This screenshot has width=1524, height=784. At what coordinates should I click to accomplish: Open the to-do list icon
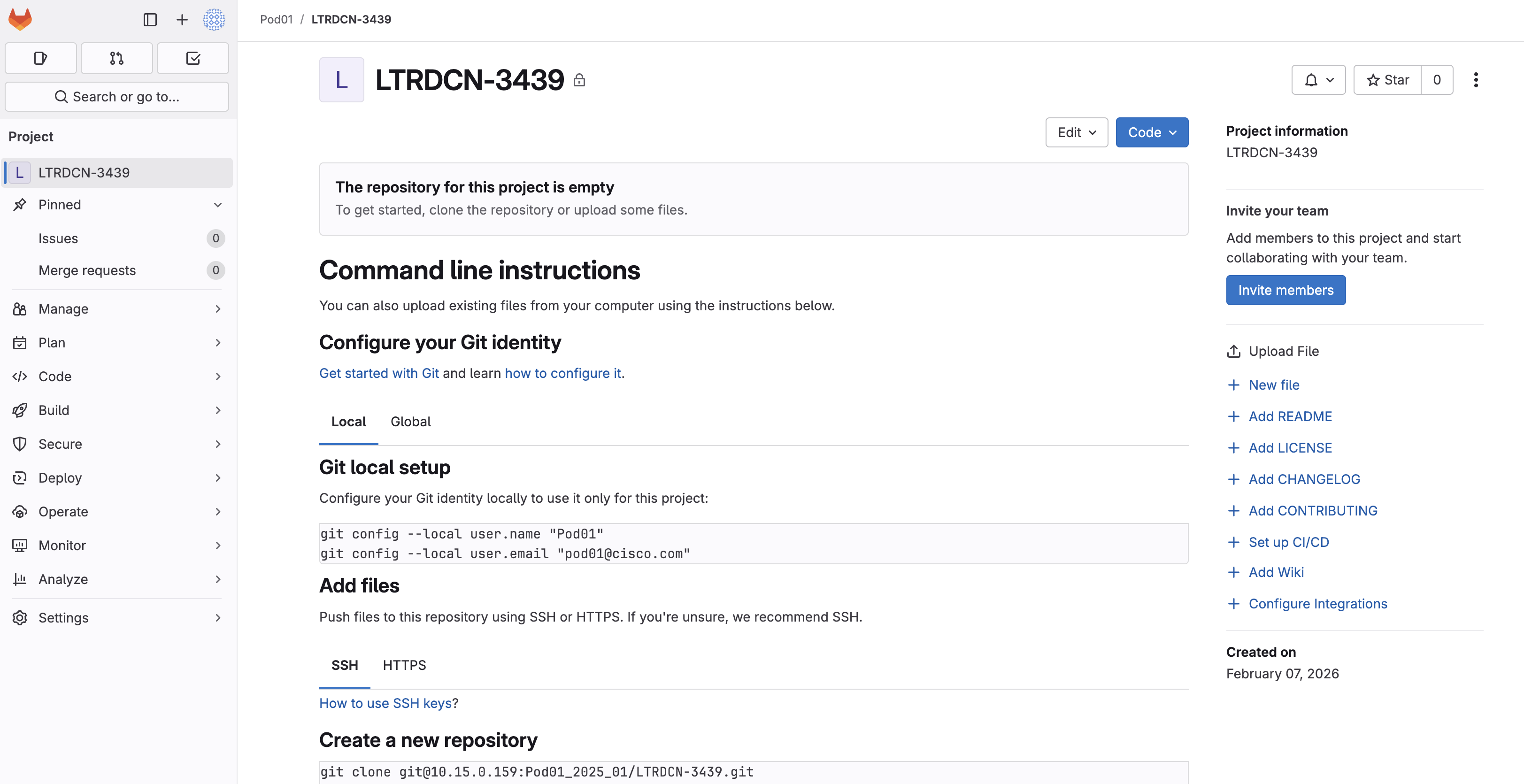193,58
